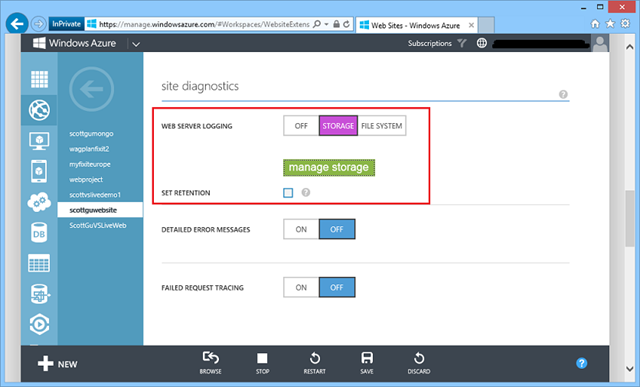Open the browser Home icon

(595, 24)
